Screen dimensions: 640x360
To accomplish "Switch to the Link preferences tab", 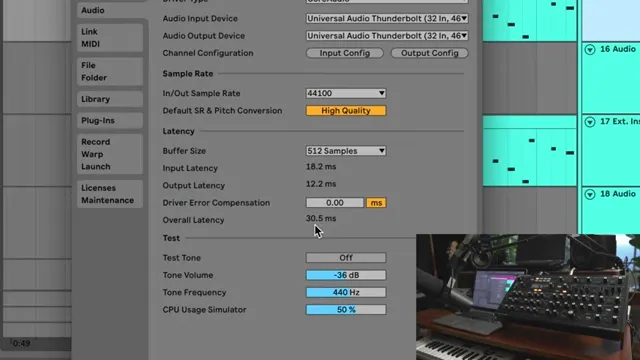I will tap(89, 31).
